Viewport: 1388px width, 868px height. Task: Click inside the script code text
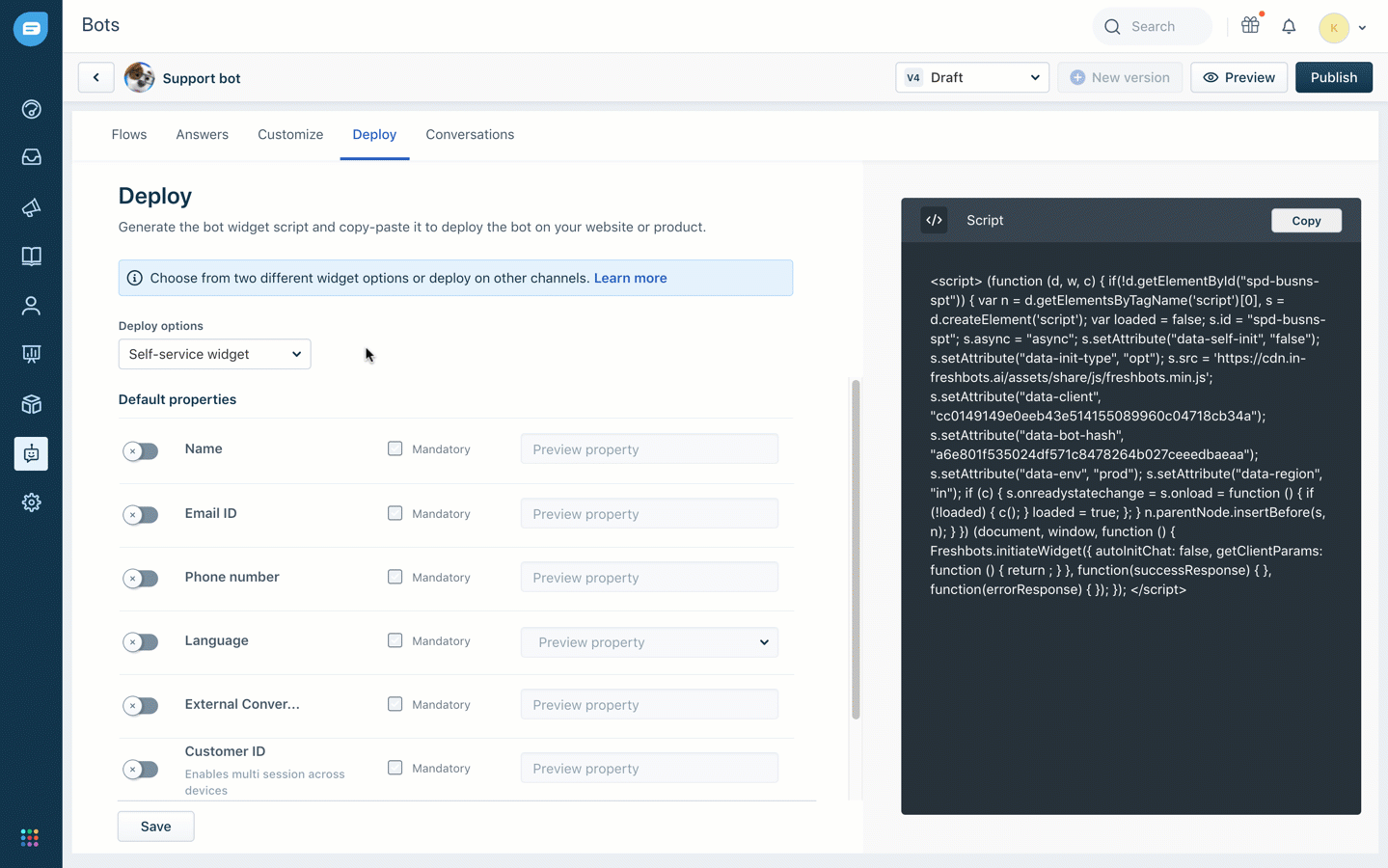pos(1129,435)
